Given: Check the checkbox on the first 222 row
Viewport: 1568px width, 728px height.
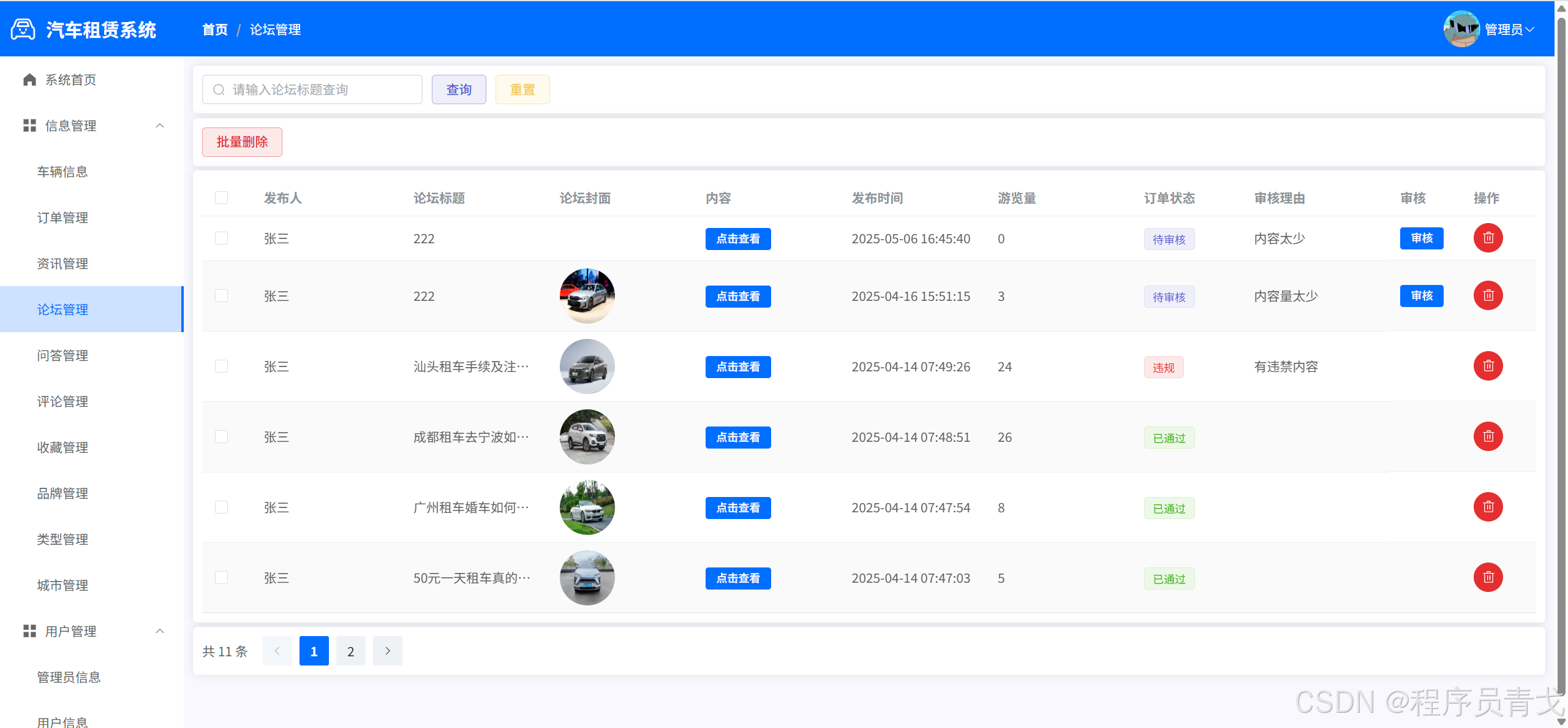Looking at the screenshot, I should (221, 238).
